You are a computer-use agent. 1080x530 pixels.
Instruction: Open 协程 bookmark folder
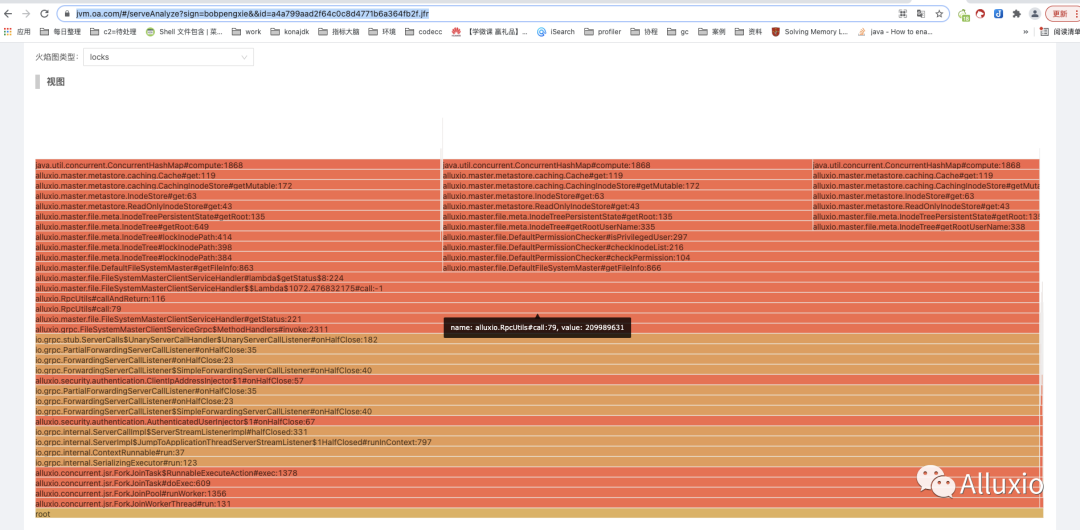(x=644, y=32)
